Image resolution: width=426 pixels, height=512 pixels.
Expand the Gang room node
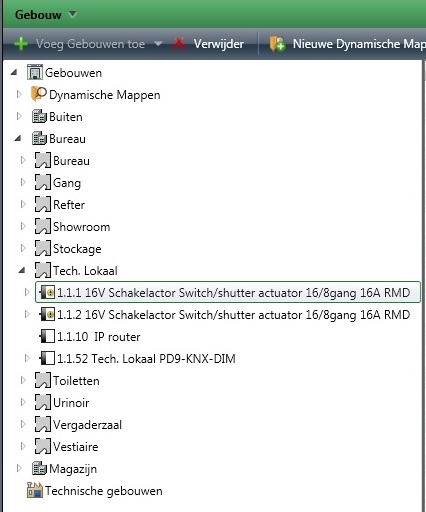tap(23, 182)
